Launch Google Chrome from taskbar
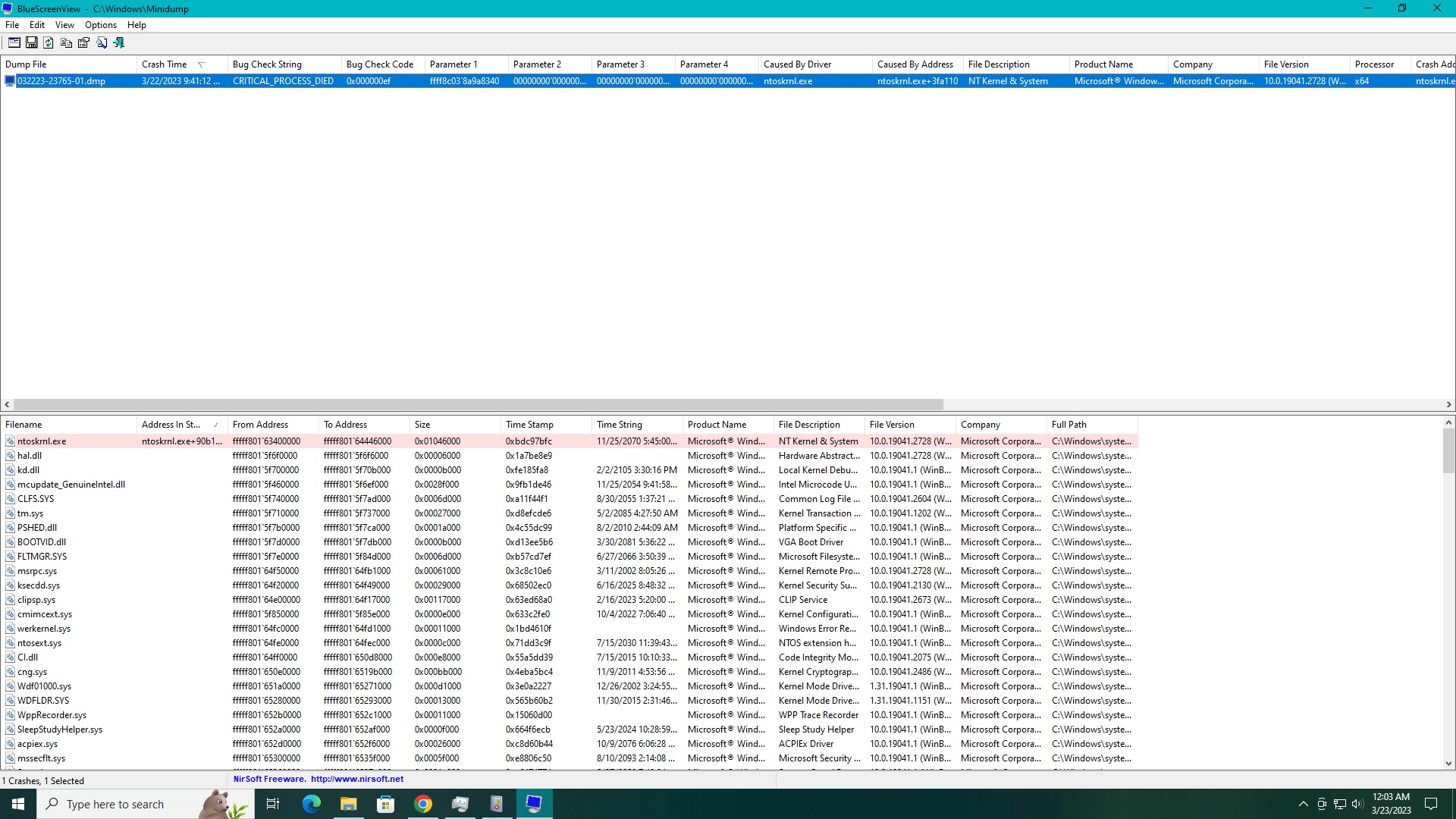The width and height of the screenshot is (1456, 819). [422, 804]
